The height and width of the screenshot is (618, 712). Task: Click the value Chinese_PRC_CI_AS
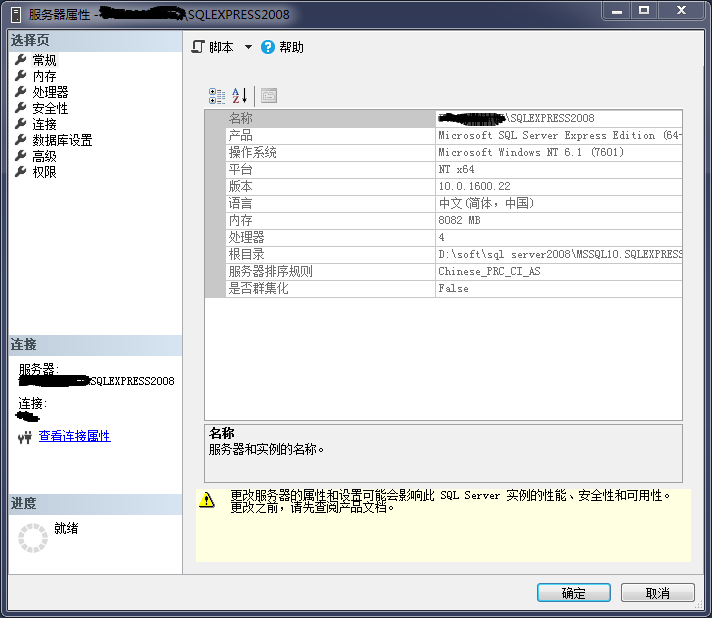point(490,272)
